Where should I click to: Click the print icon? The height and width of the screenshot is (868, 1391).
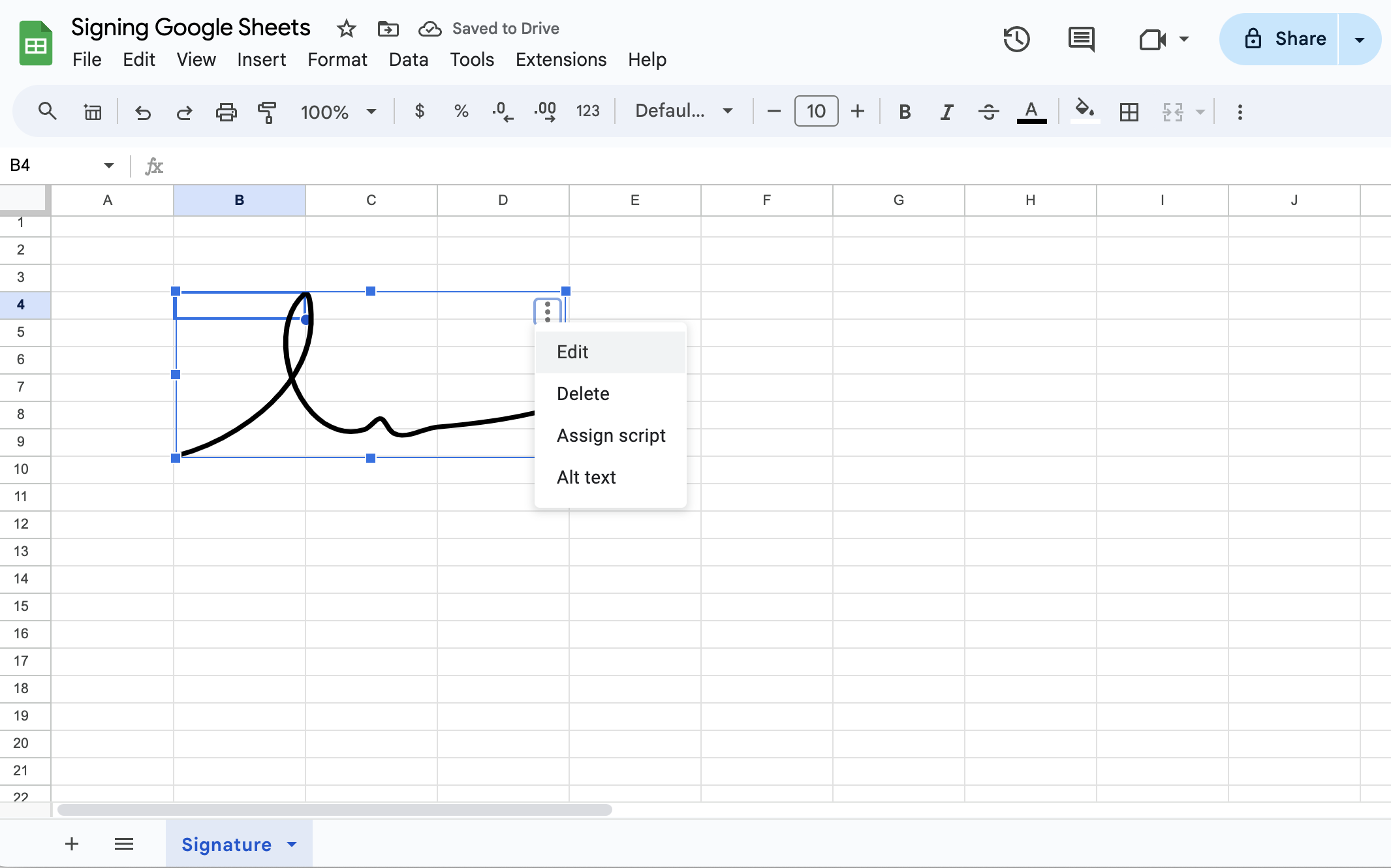point(226,112)
